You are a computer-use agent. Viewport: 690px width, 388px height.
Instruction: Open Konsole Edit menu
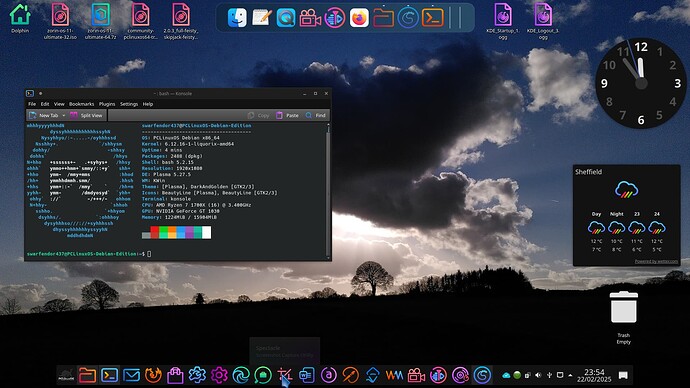click(x=45, y=104)
